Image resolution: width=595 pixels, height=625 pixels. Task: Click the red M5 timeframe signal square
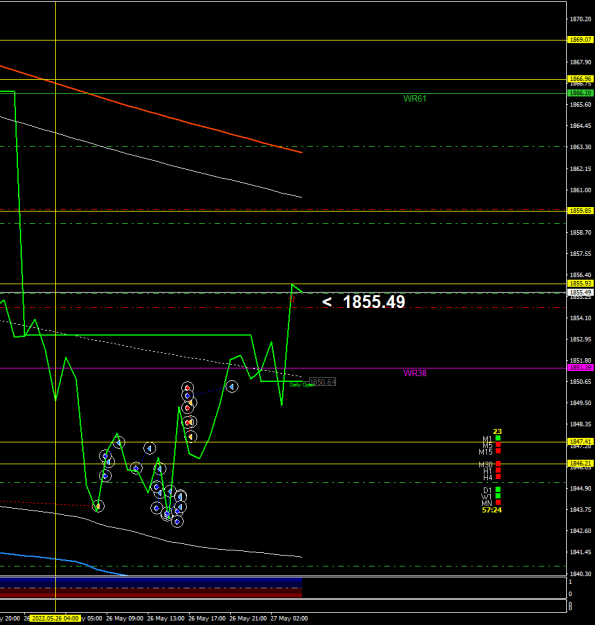[x=498, y=444]
